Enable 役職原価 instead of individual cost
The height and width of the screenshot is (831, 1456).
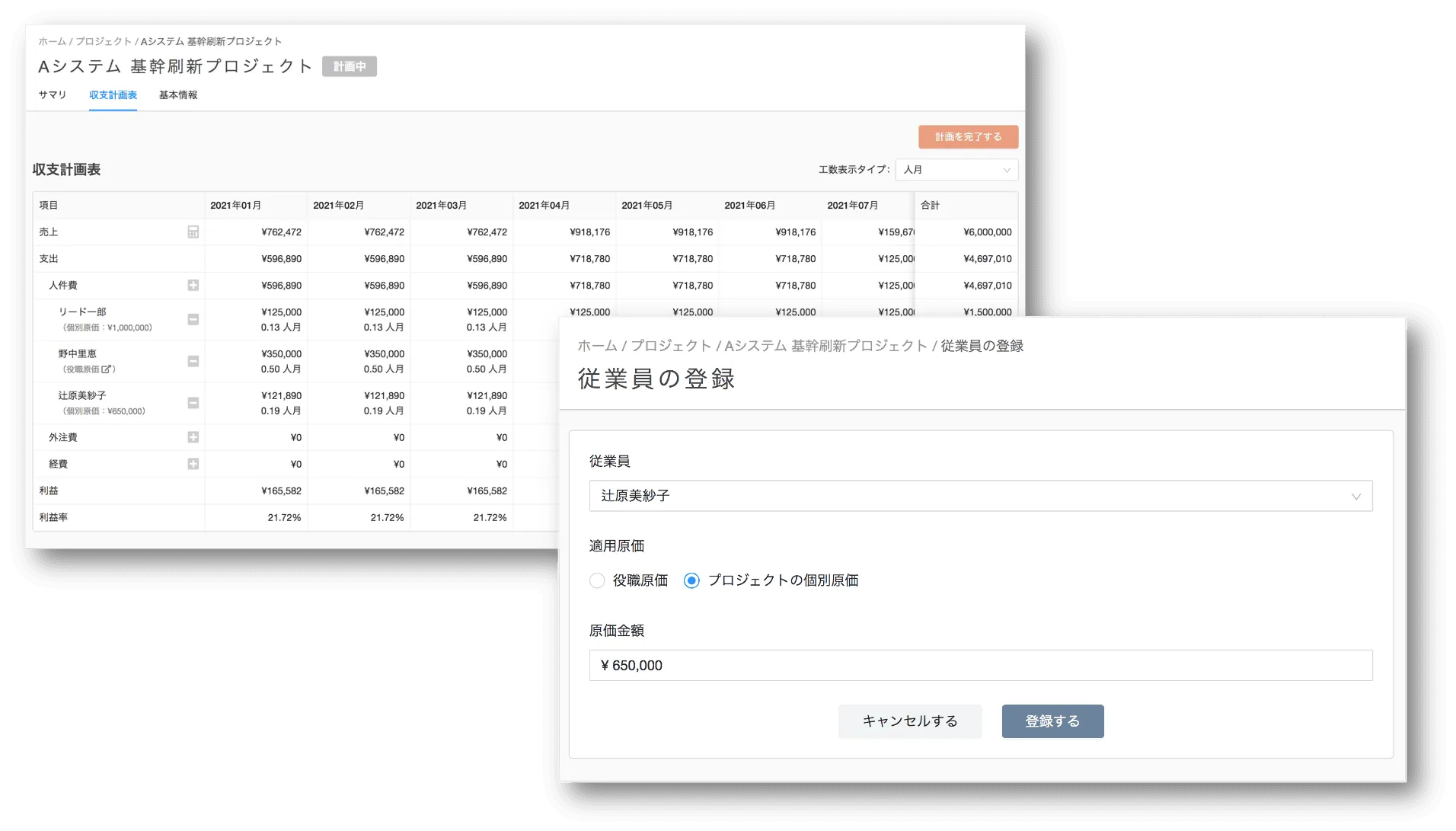tap(597, 580)
